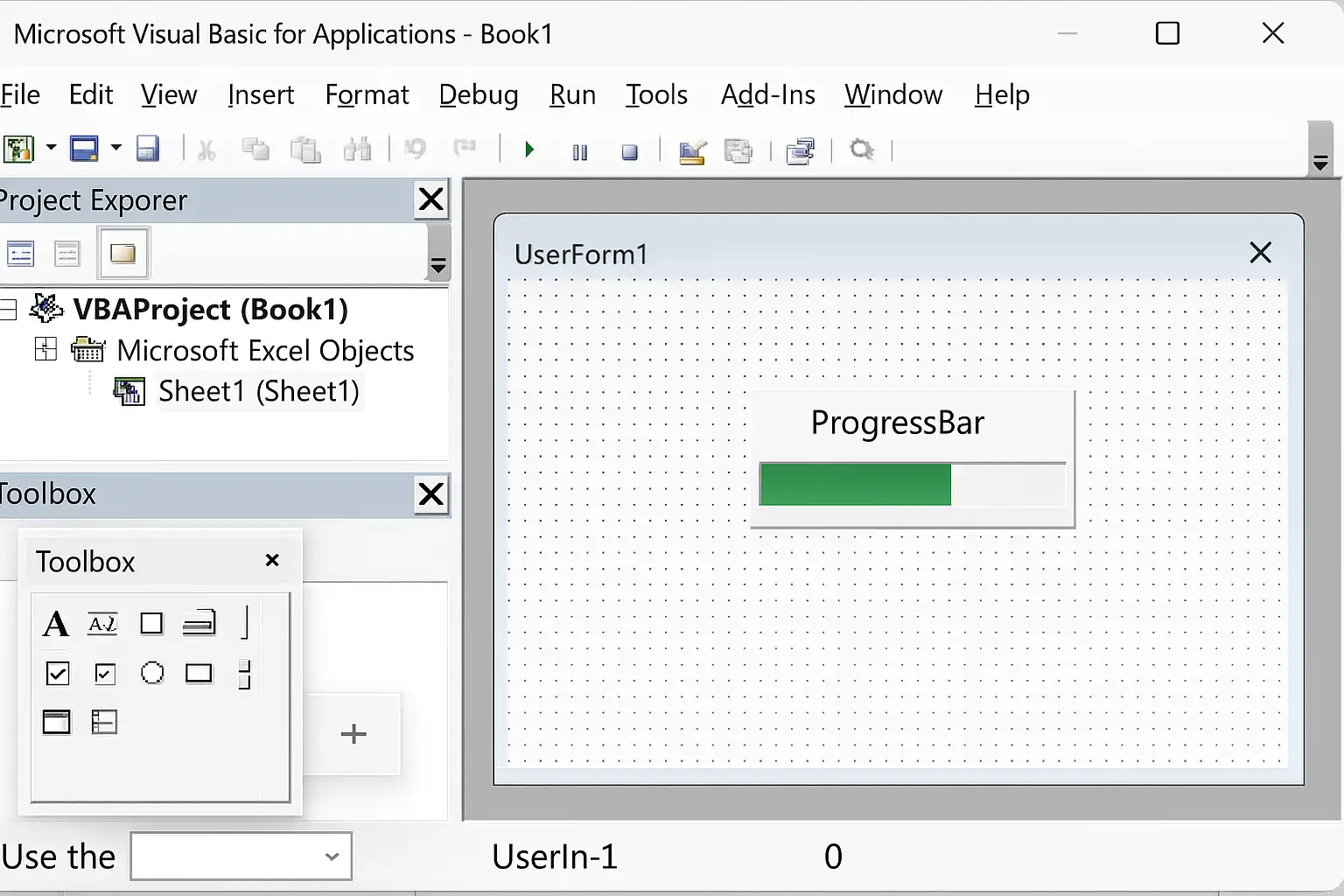Run the macro with green play icon

pyautogui.click(x=528, y=150)
